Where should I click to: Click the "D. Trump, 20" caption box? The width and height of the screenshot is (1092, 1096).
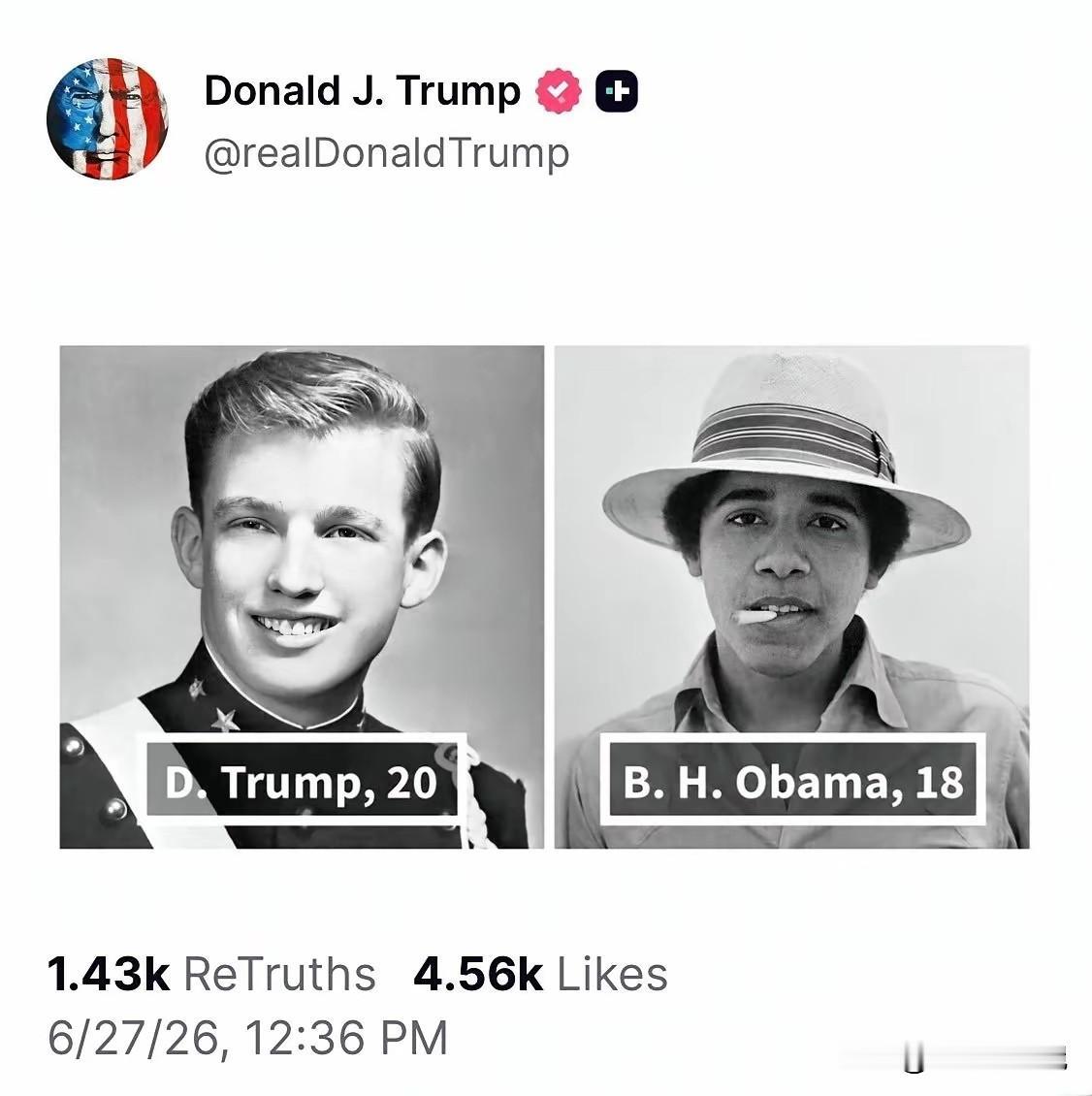pos(302,780)
